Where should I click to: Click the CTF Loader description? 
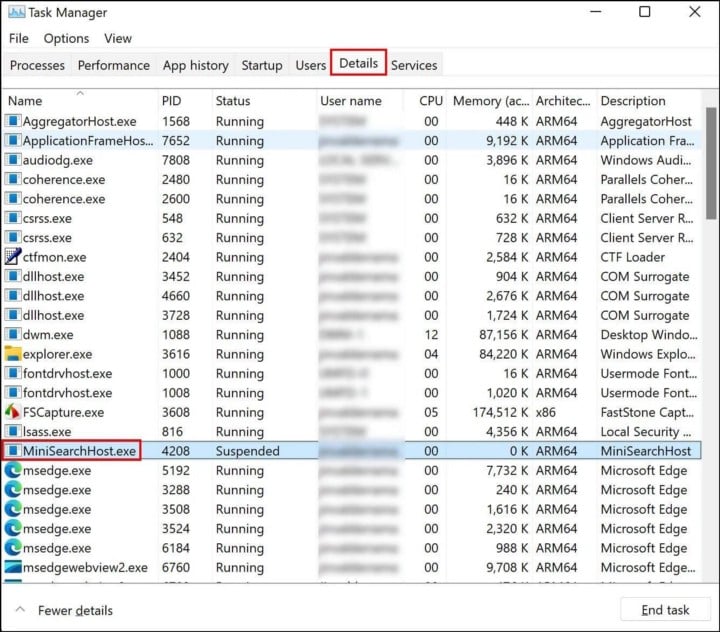click(632, 257)
